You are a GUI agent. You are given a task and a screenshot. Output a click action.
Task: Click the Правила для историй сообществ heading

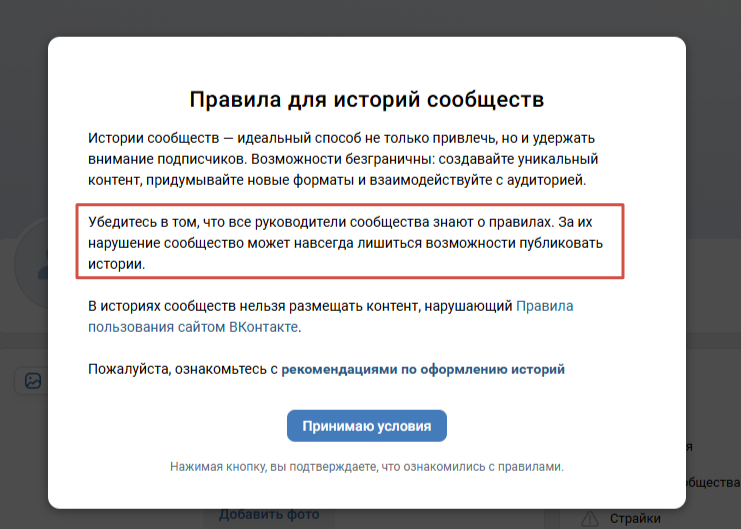pyautogui.click(x=366, y=100)
